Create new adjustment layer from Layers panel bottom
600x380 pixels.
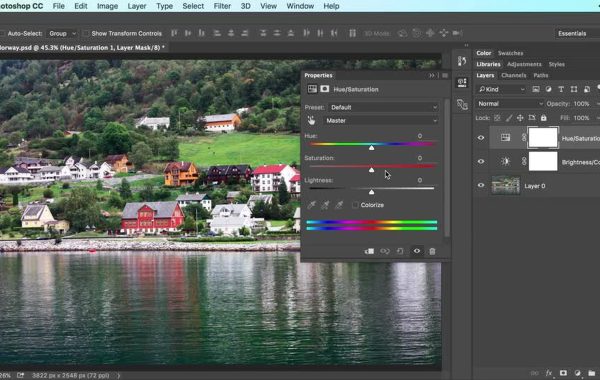coord(577,373)
